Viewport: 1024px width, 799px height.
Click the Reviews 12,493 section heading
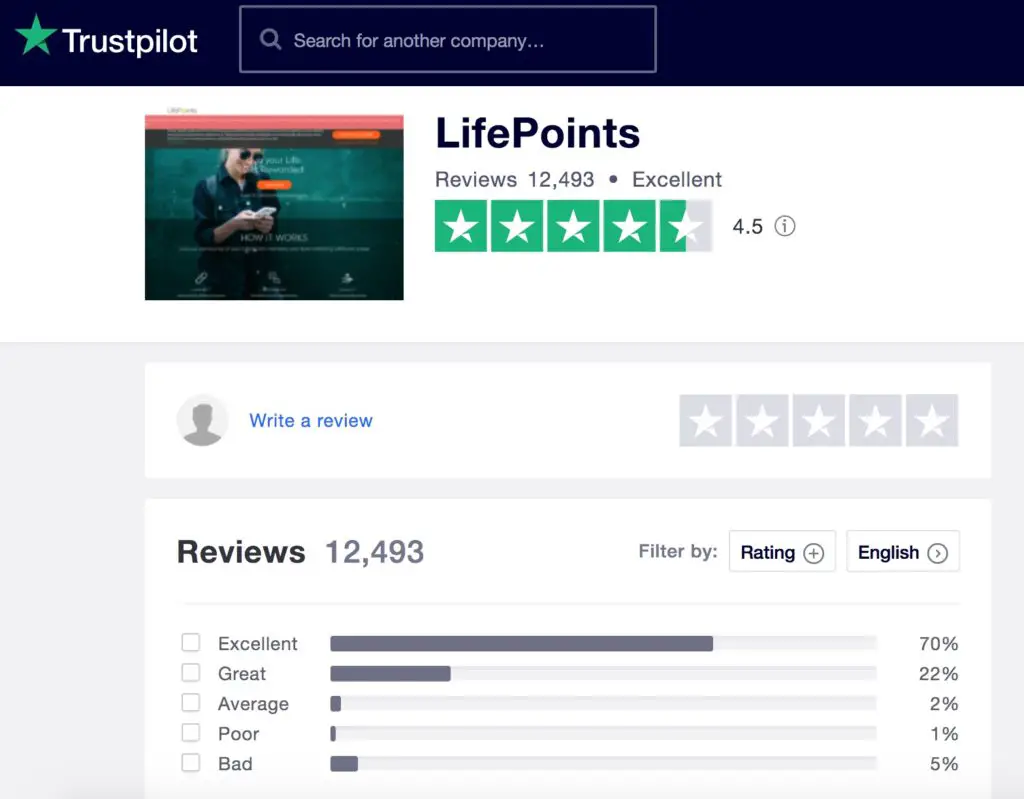[x=300, y=552]
